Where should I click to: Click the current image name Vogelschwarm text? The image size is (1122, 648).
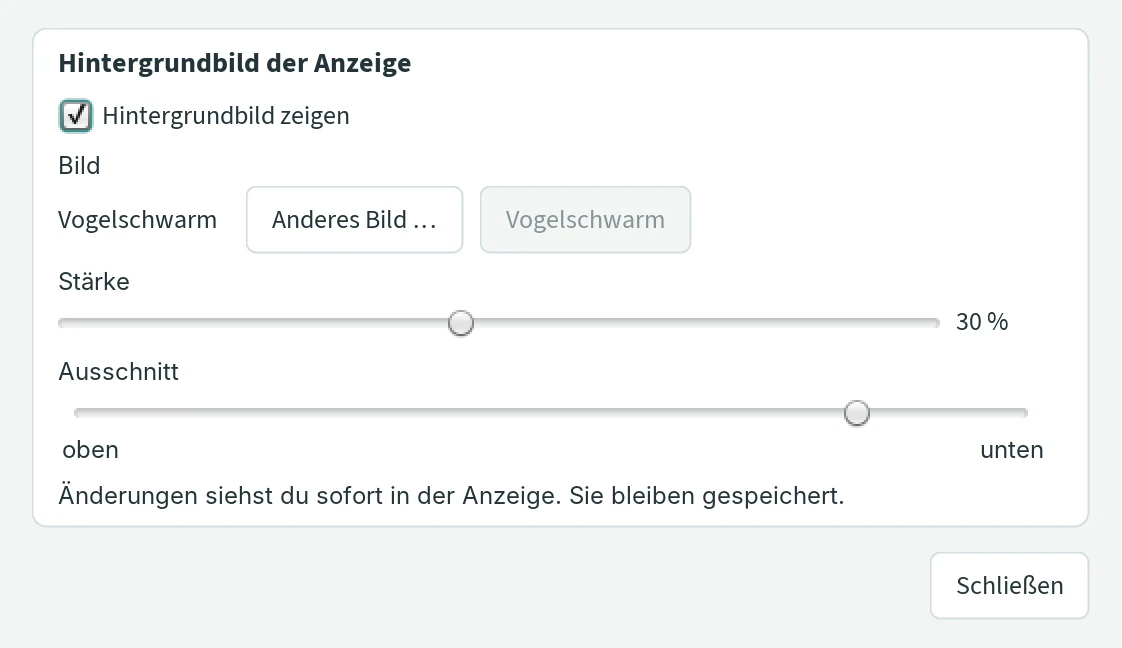137,220
